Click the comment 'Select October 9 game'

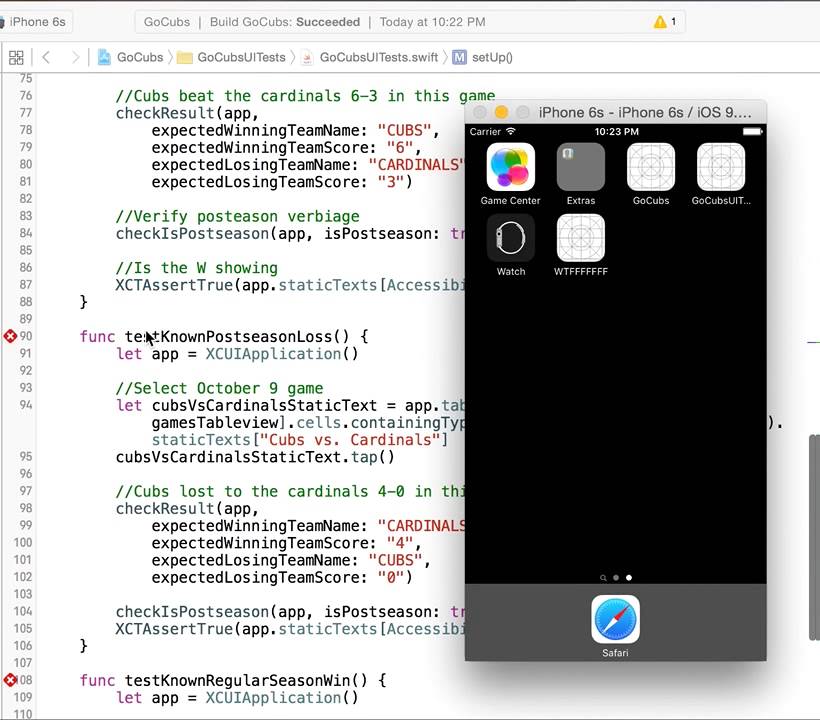(x=220, y=388)
